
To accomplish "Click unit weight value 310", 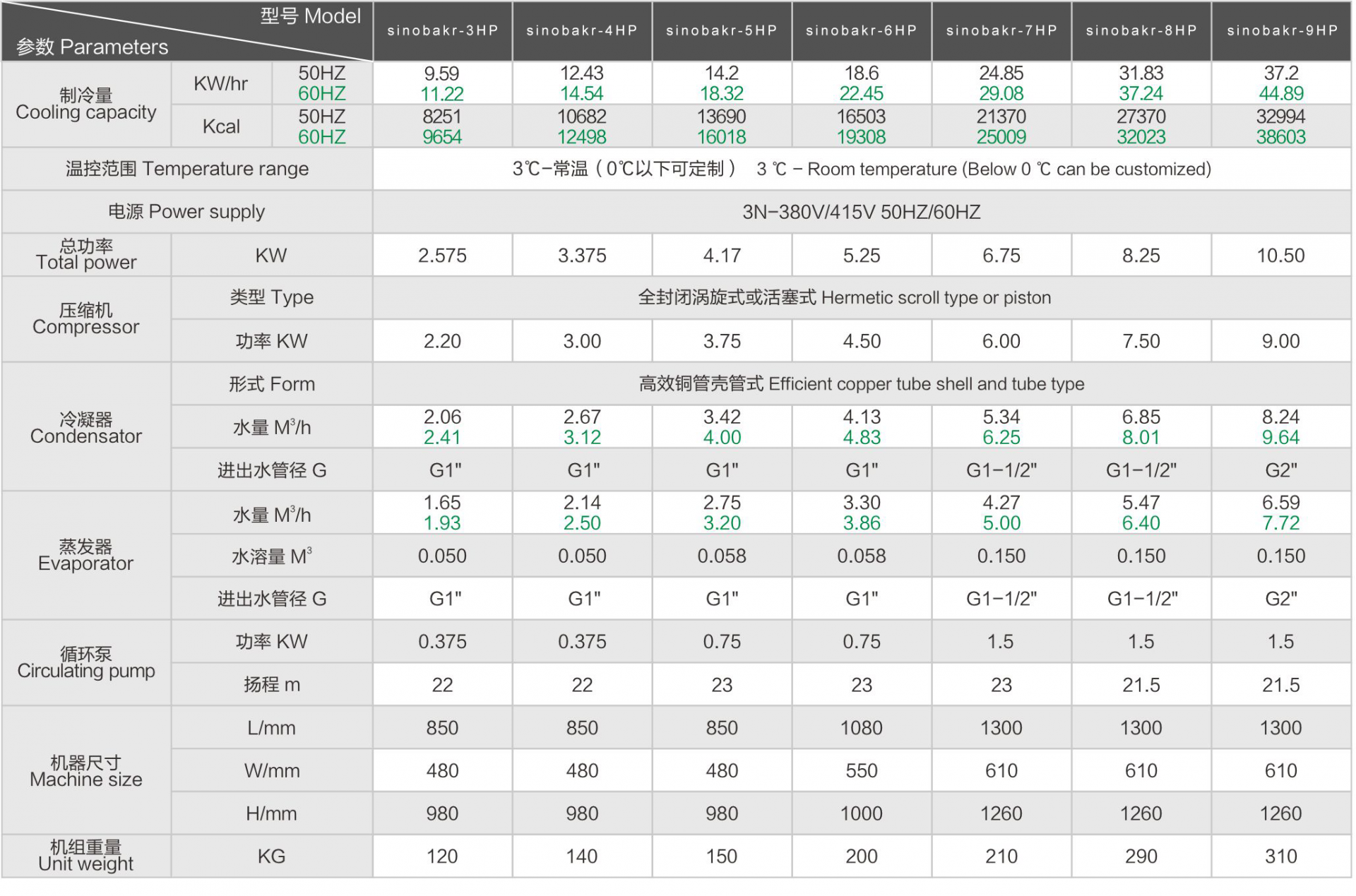I will [x=1281, y=857].
